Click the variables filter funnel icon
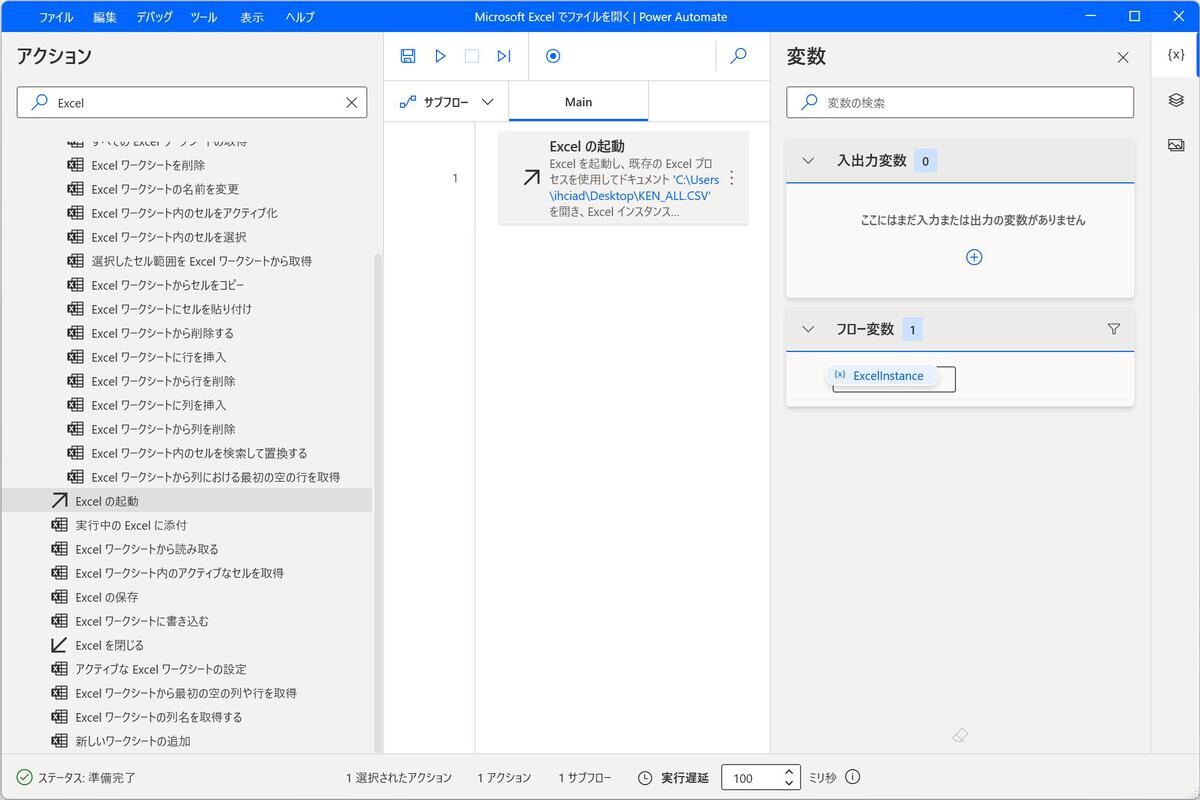This screenshot has height=800, width=1200. click(x=1114, y=329)
